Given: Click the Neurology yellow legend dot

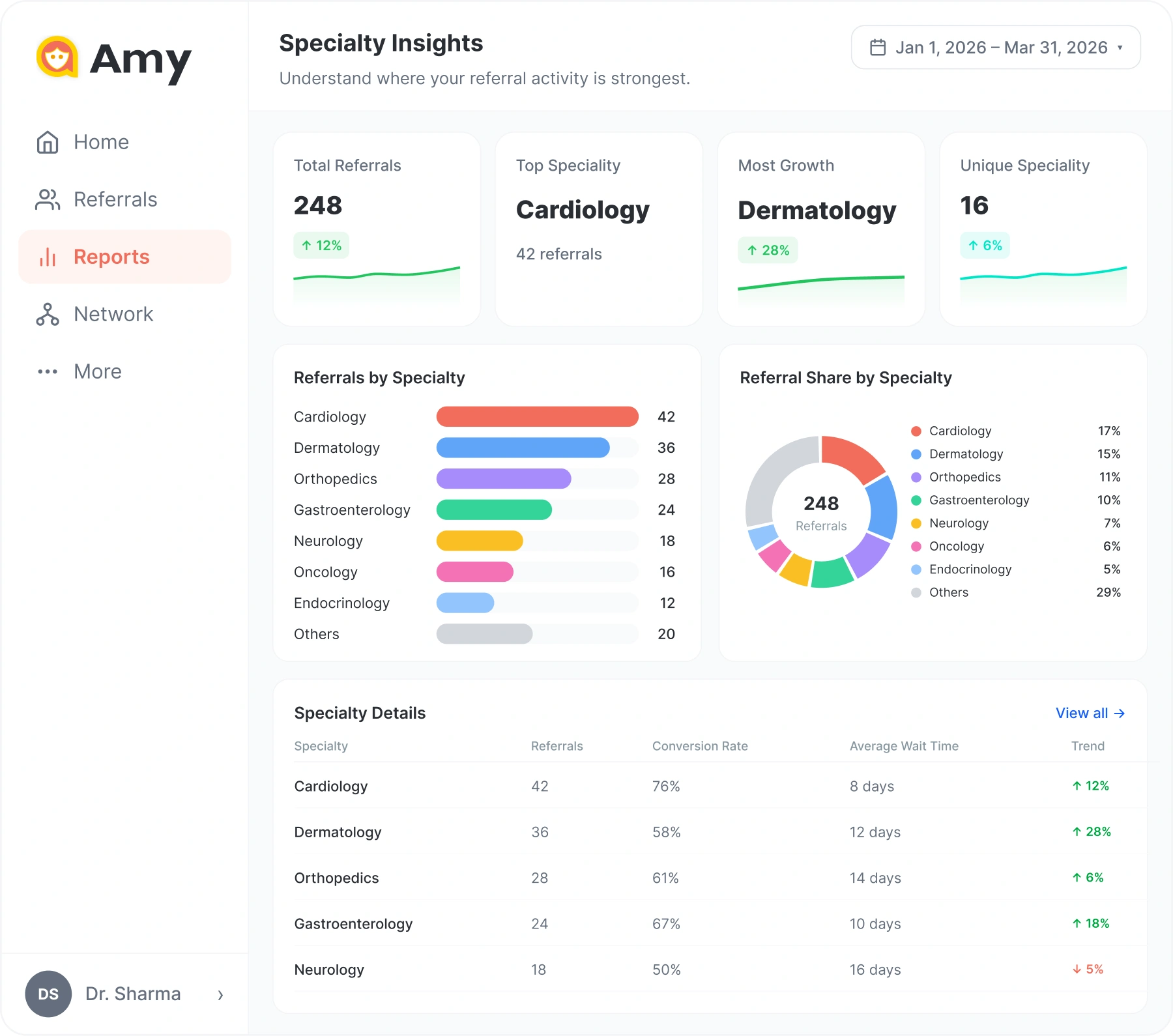Looking at the screenshot, I should click(916, 523).
